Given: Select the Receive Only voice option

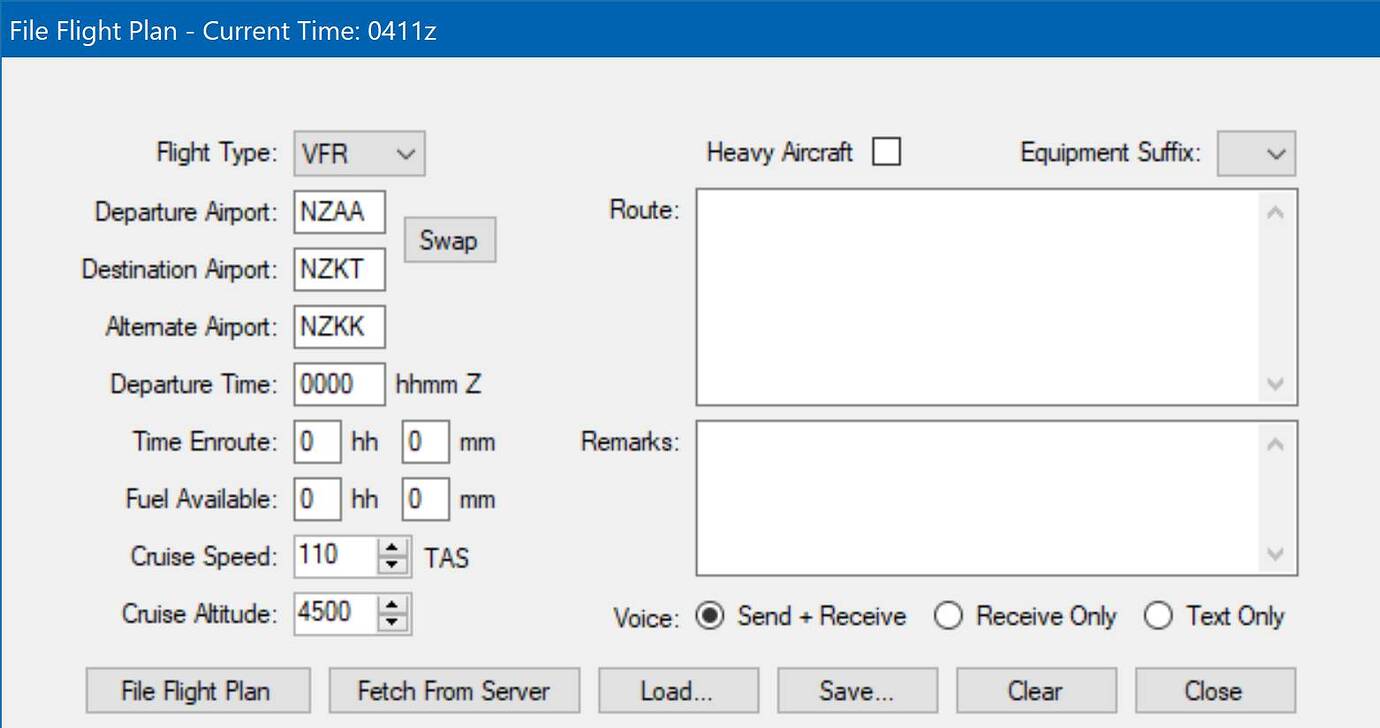Looking at the screenshot, I should pos(948,617).
